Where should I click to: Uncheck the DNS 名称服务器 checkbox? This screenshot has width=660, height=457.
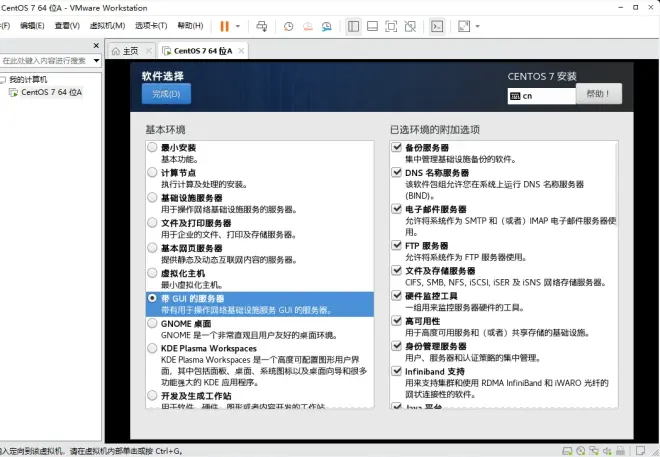(x=397, y=172)
